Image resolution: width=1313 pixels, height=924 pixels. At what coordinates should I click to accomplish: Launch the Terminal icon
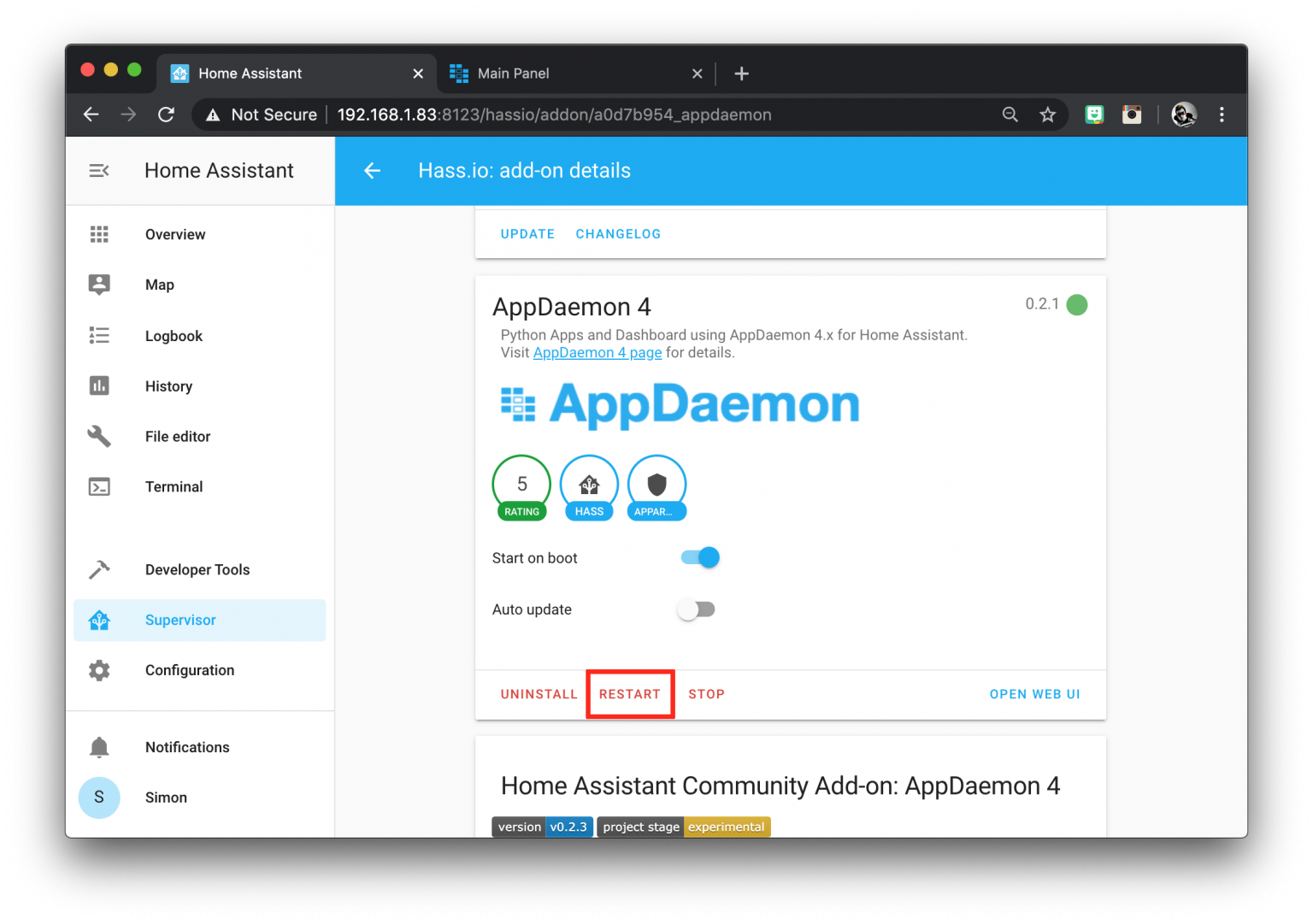(99, 486)
